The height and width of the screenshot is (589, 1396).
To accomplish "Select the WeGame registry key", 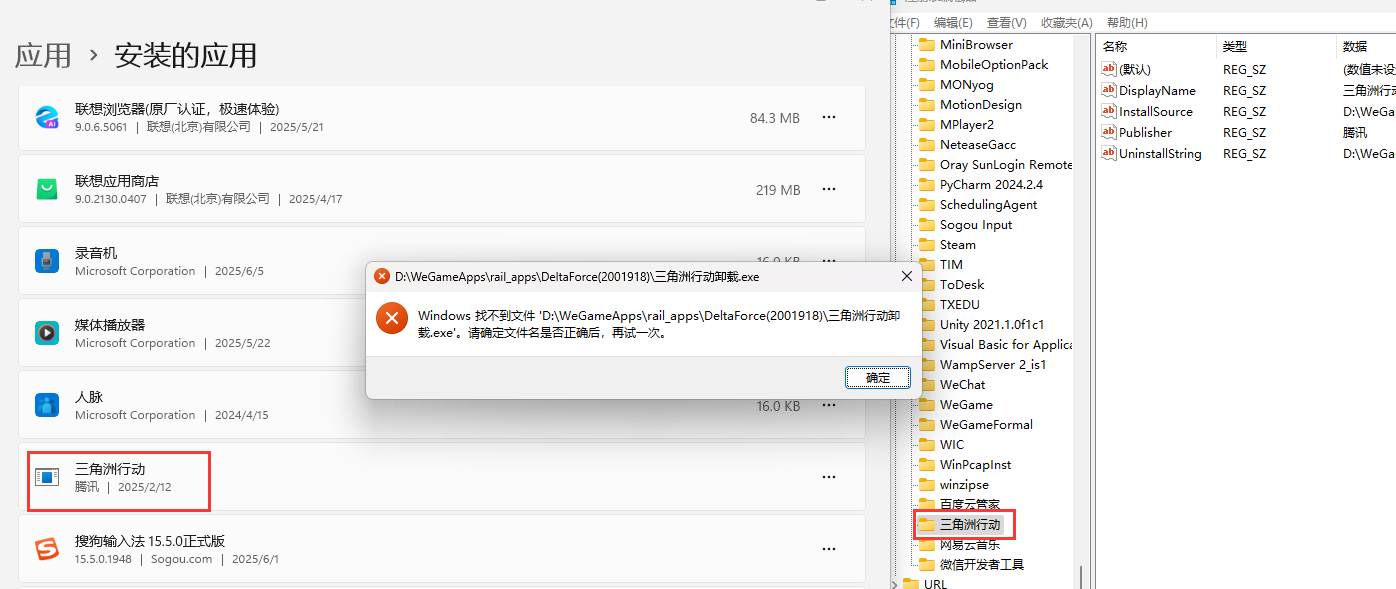I will 966,404.
